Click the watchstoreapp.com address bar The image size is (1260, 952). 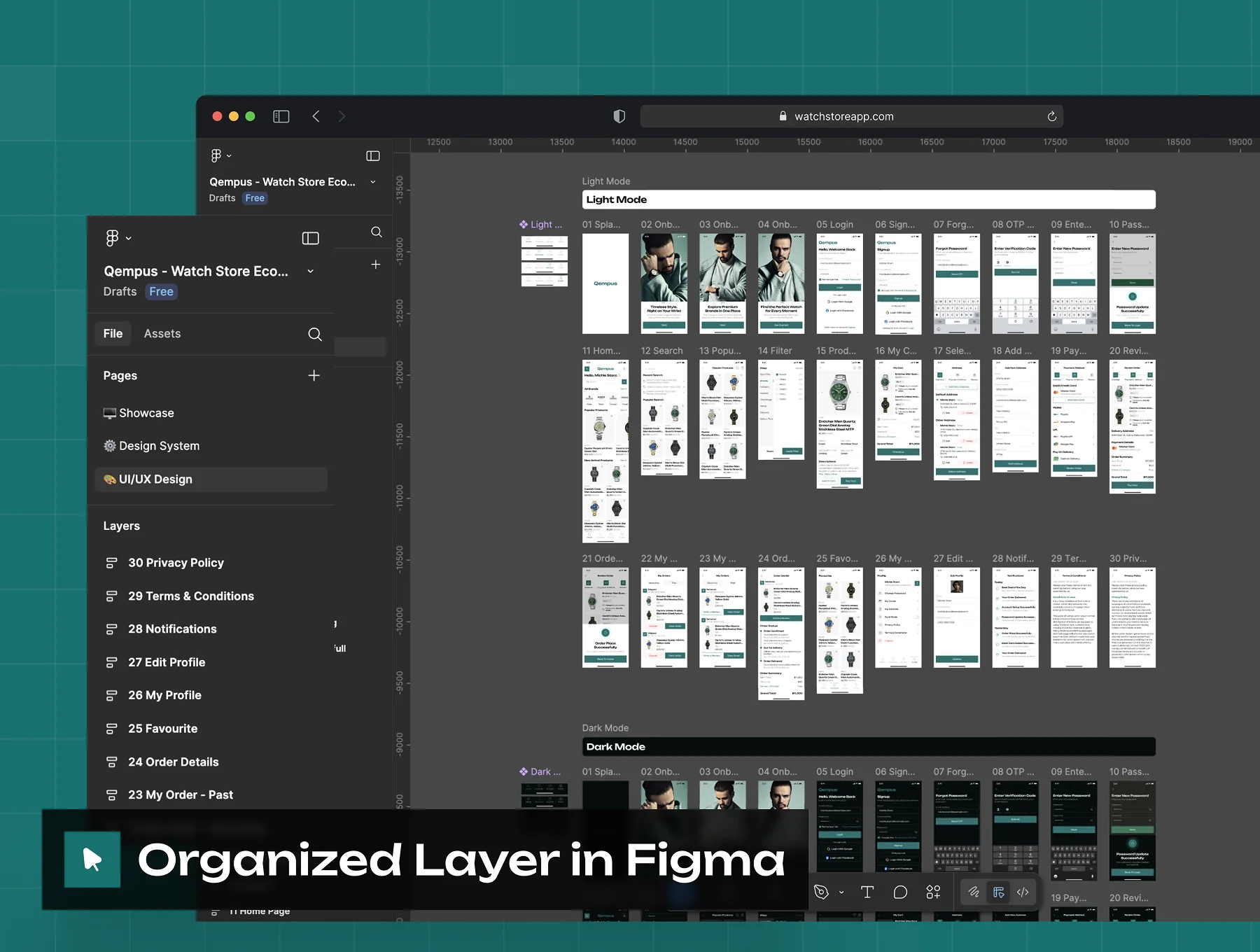[x=851, y=116]
